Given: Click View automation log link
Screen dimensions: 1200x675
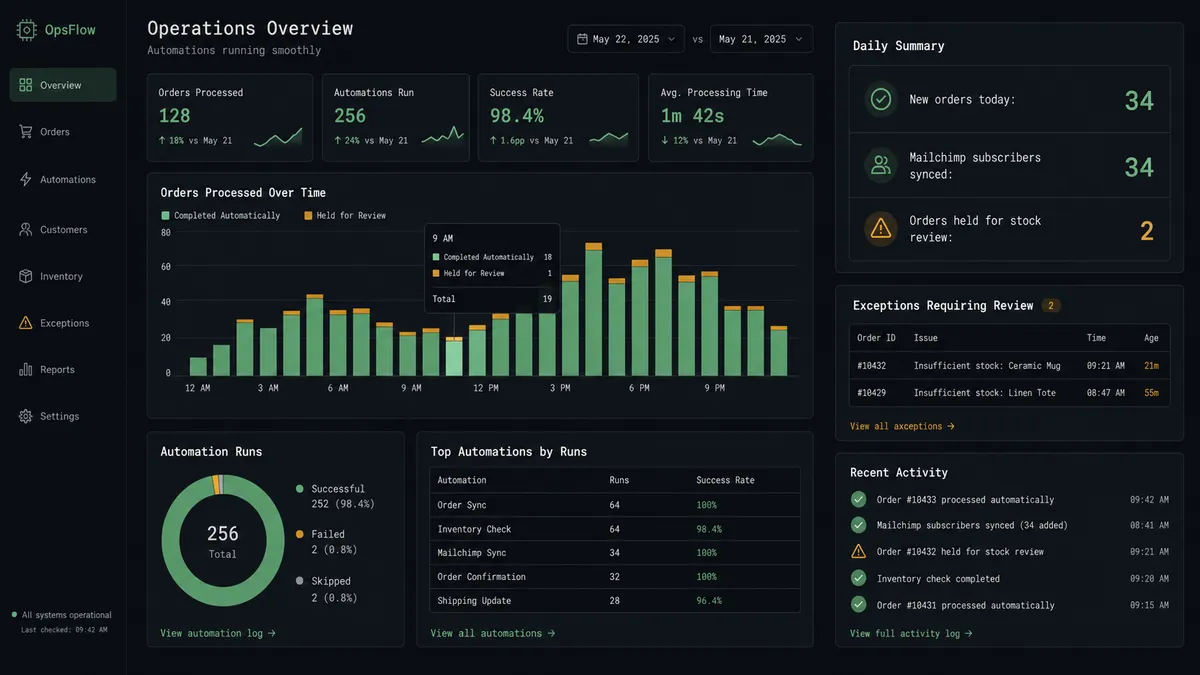Looking at the screenshot, I should pos(218,633).
